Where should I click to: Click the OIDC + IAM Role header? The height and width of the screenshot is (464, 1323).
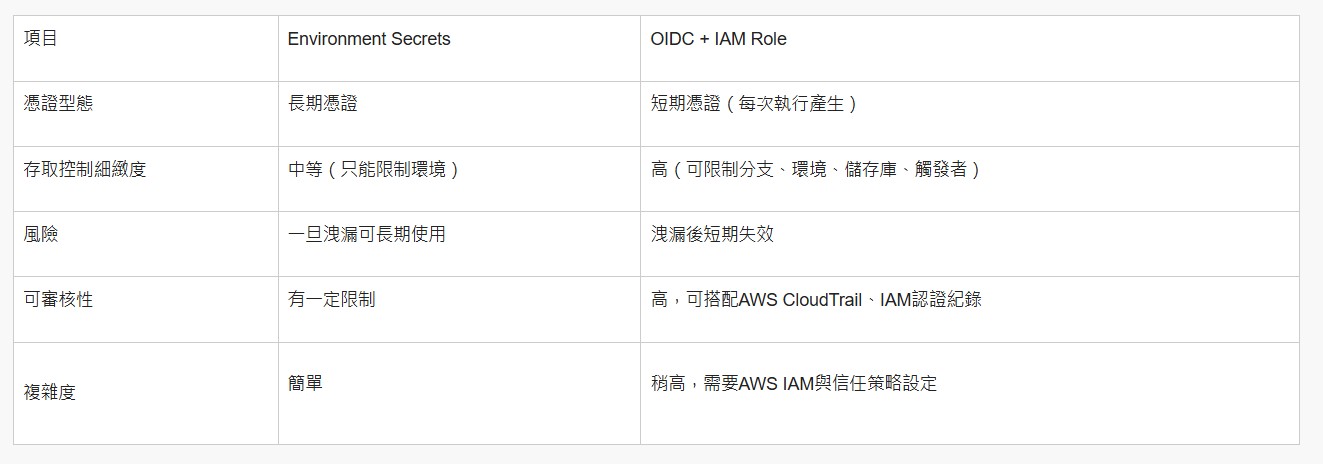(x=969, y=48)
